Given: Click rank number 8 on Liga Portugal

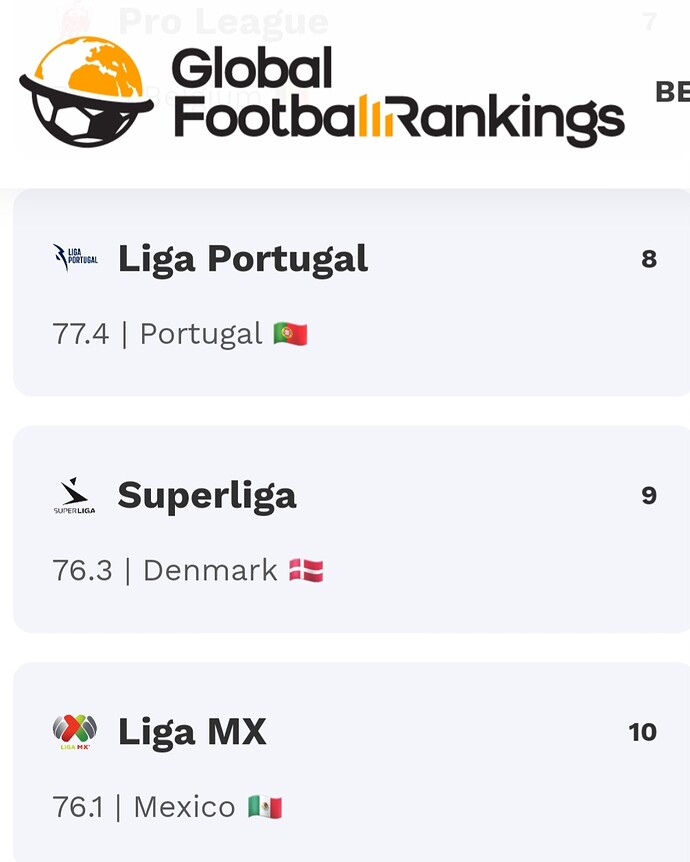Looking at the screenshot, I should [x=649, y=259].
